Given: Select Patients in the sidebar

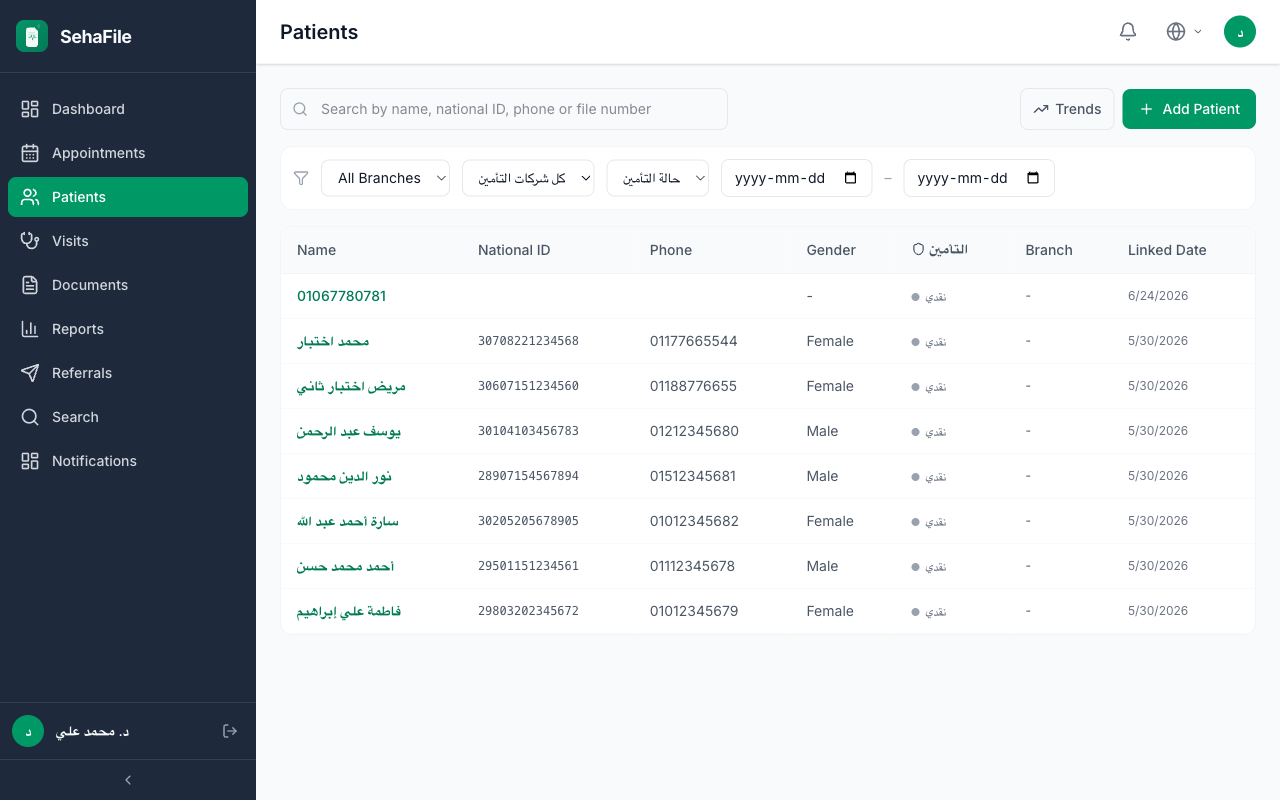Looking at the screenshot, I should 128,197.
